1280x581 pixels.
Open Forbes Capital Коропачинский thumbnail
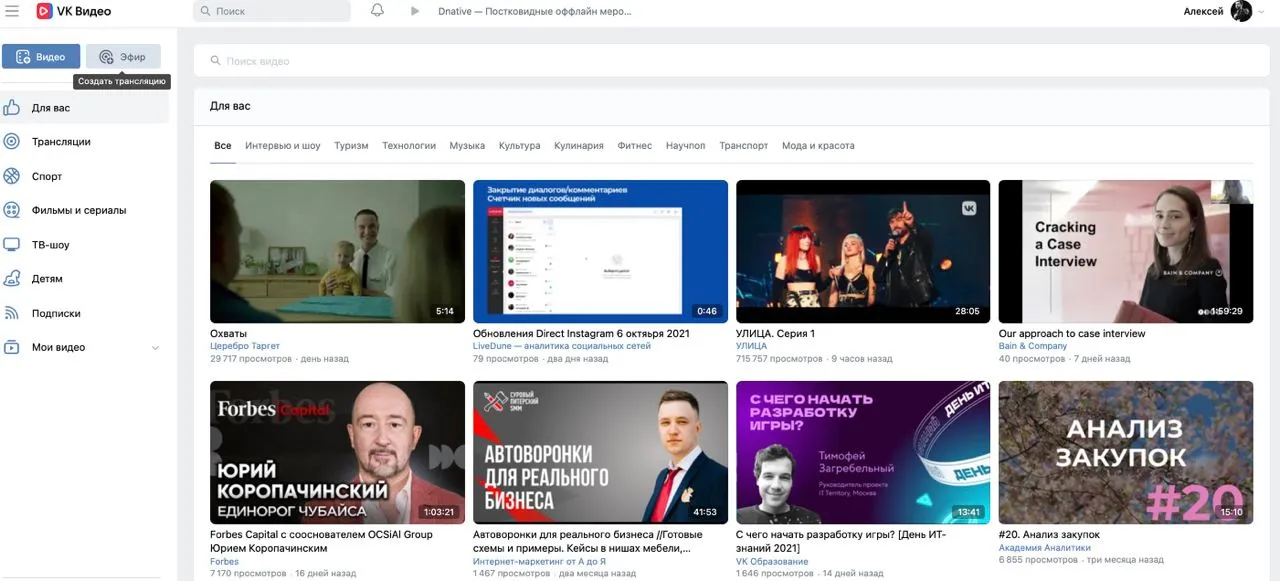[x=337, y=453]
